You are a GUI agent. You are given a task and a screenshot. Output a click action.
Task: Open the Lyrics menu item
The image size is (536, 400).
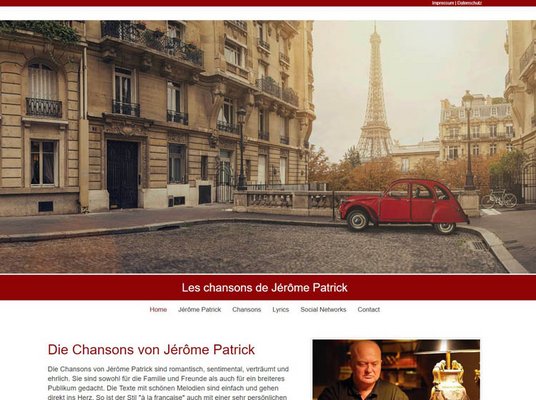pyautogui.click(x=281, y=309)
